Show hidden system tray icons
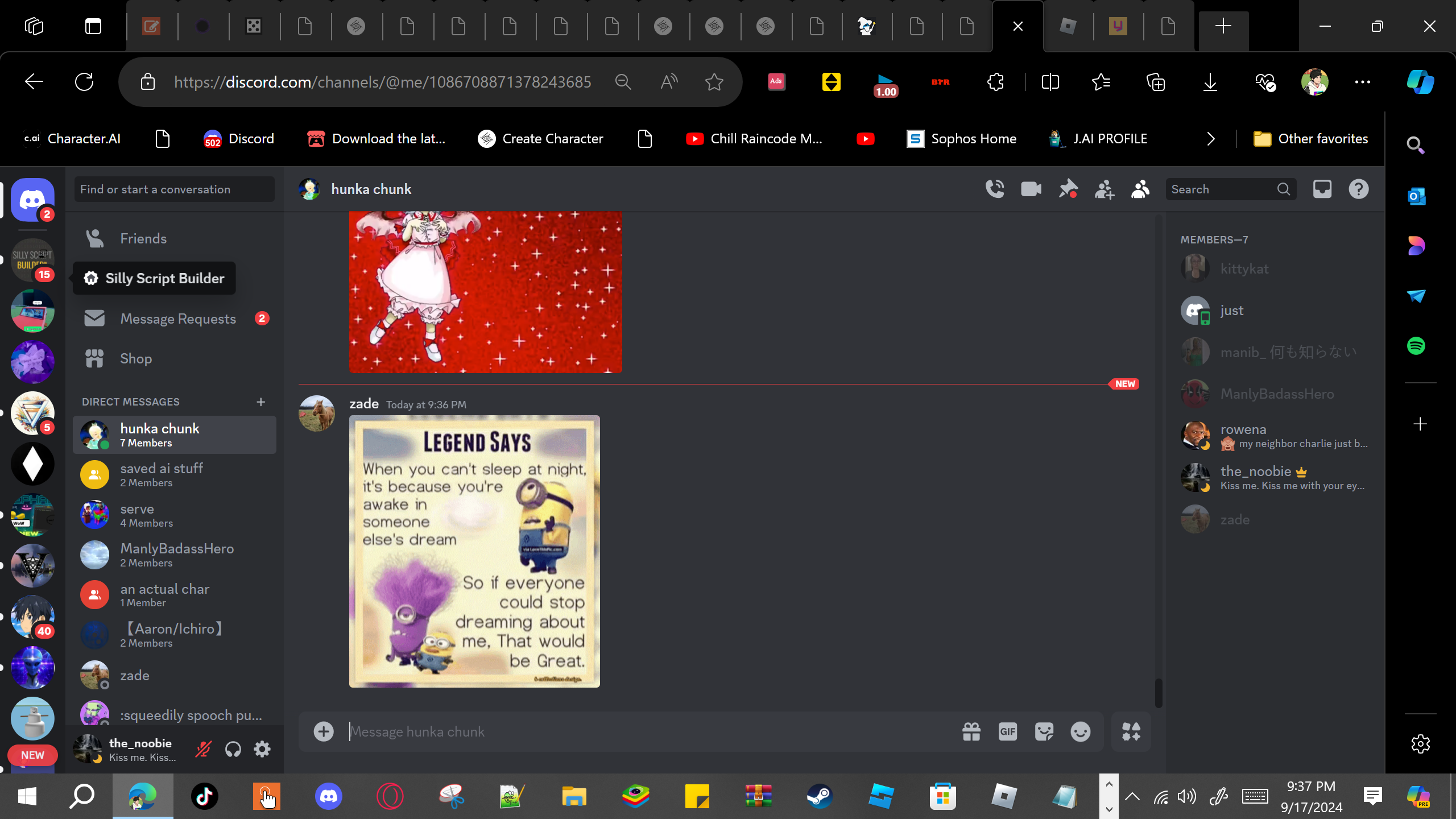 click(1132, 796)
